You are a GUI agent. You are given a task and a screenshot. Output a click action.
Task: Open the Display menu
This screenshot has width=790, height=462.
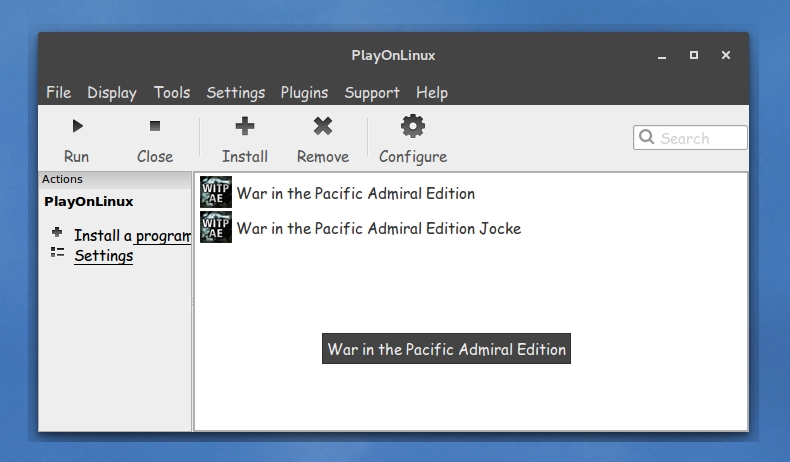[x=112, y=93]
